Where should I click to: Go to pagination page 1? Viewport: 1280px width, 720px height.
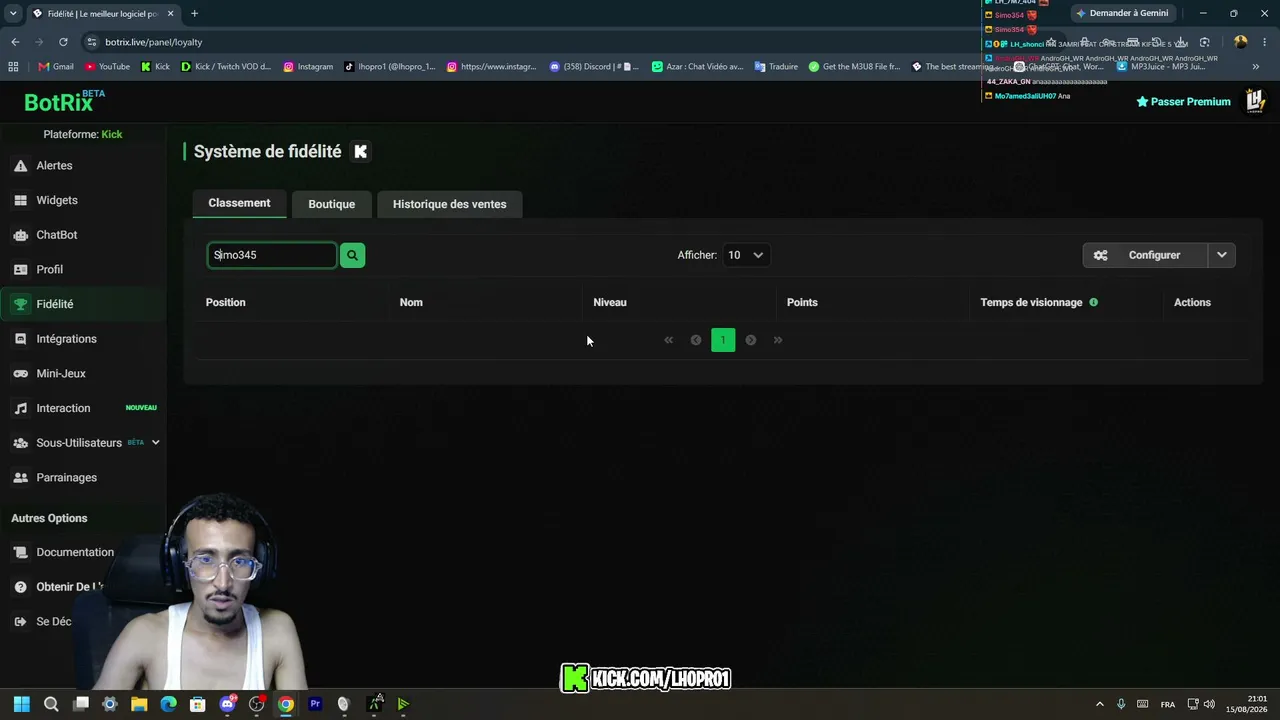click(723, 340)
